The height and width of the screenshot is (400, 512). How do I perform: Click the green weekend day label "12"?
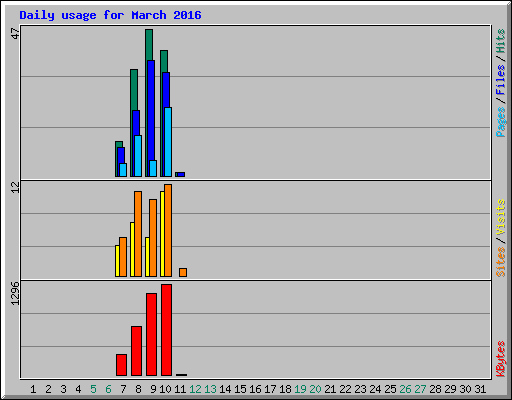click(x=195, y=389)
